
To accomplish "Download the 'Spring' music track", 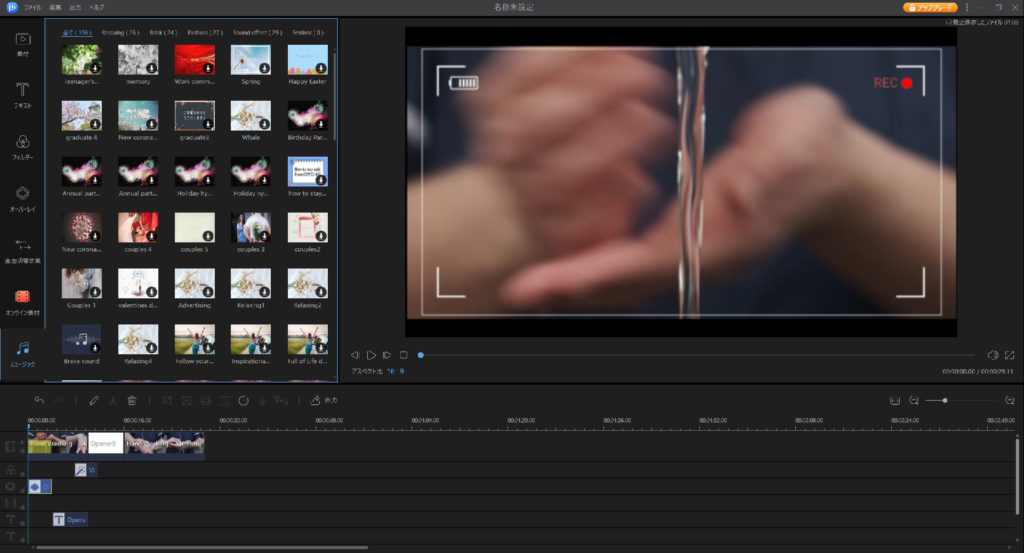I will (x=264, y=68).
